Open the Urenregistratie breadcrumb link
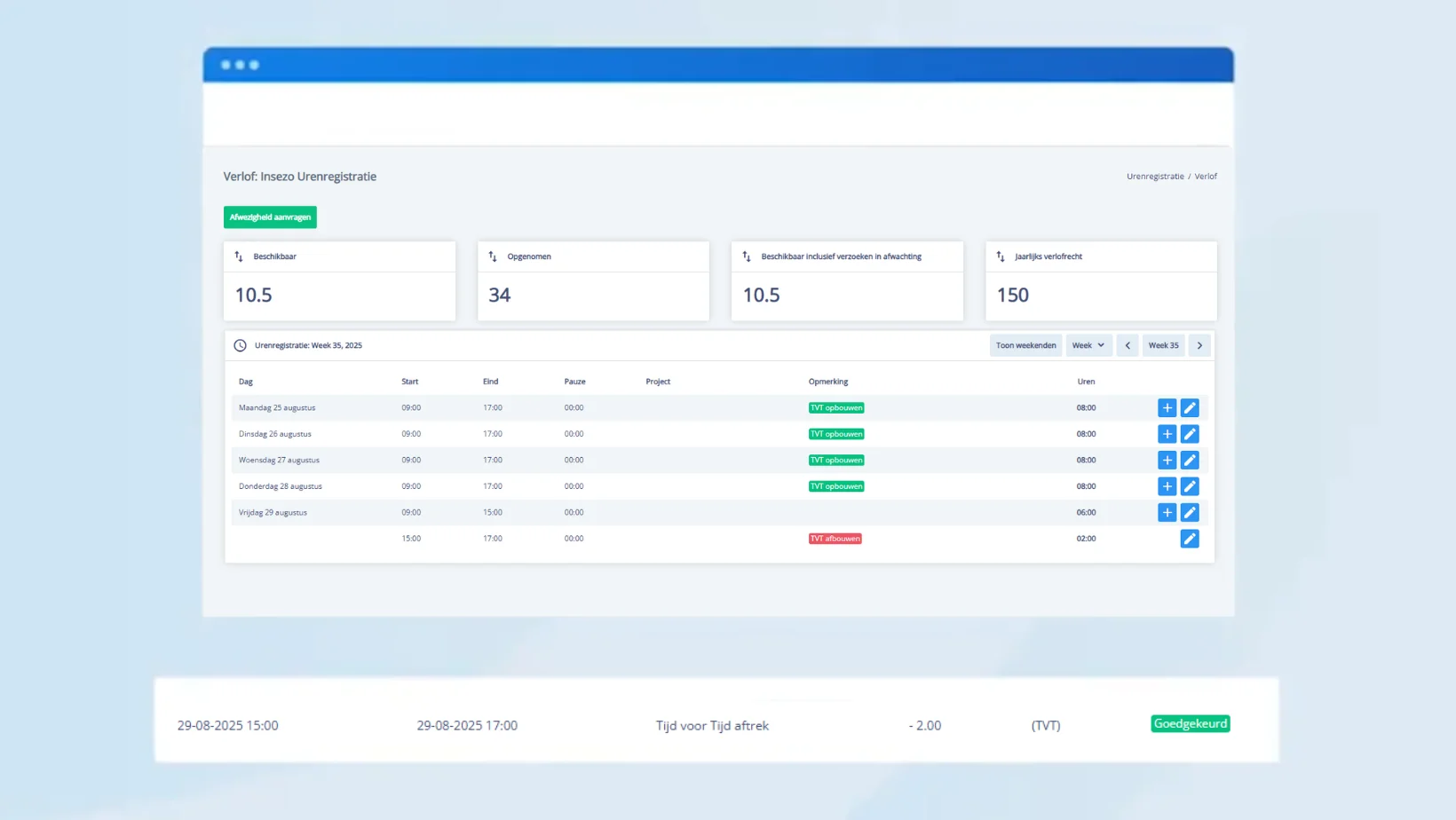Image resolution: width=1456 pixels, height=820 pixels. [1155, 177]
